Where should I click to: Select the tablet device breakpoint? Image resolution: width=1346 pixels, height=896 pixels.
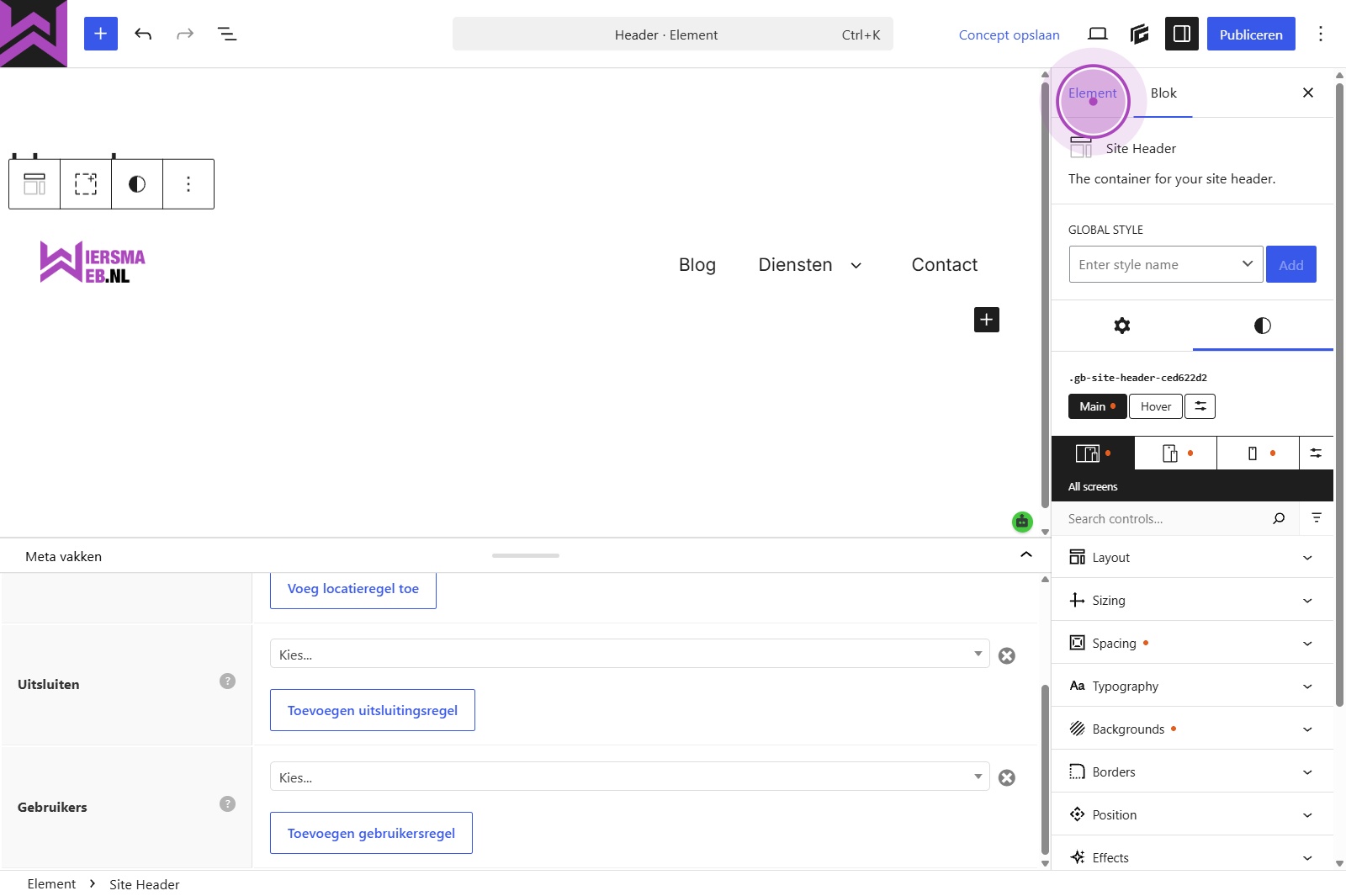coord(1176,453)
